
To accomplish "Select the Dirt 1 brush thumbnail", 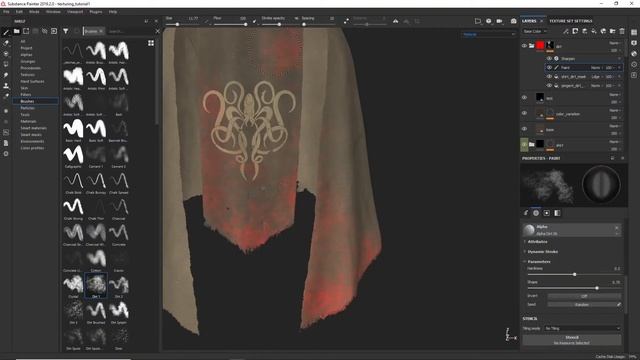I will tap(96, 286).
